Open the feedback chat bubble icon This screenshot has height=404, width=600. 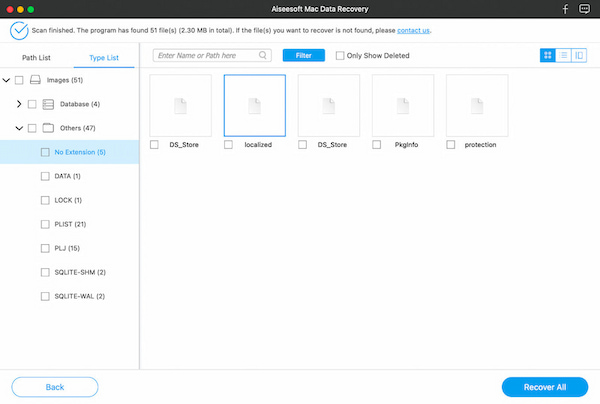585,9
